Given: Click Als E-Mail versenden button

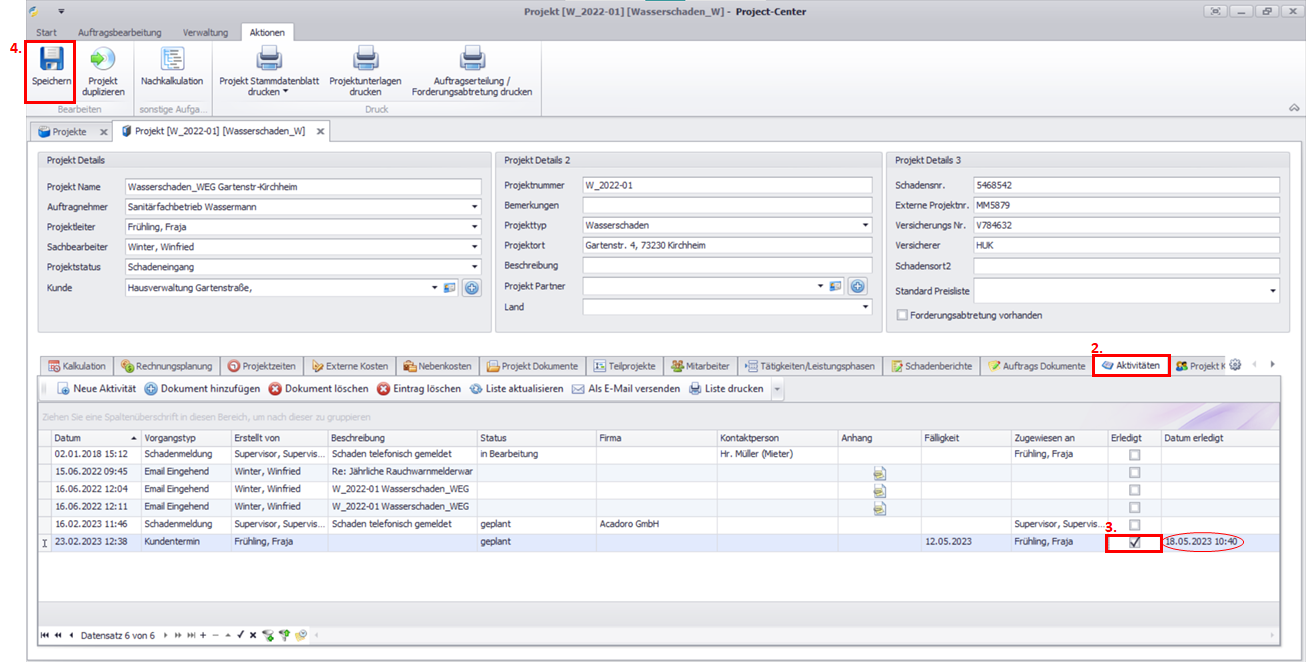Looking at the screenshot, I should pos(626,389).
